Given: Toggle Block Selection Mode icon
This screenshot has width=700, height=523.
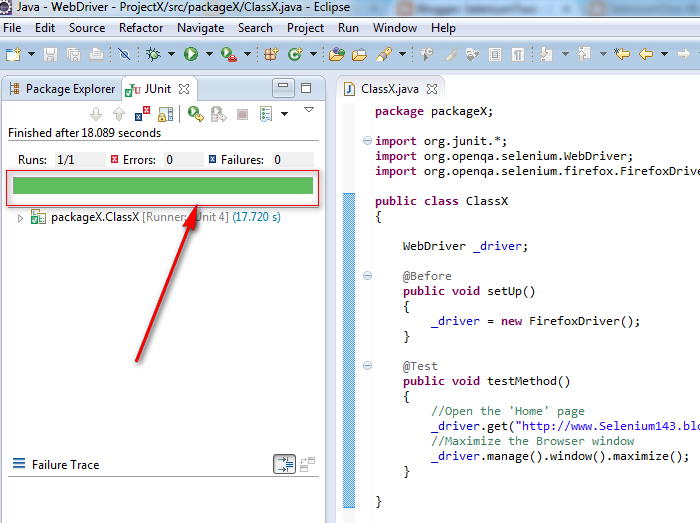Looking at the screenshot, I should [x=495, y=54].
